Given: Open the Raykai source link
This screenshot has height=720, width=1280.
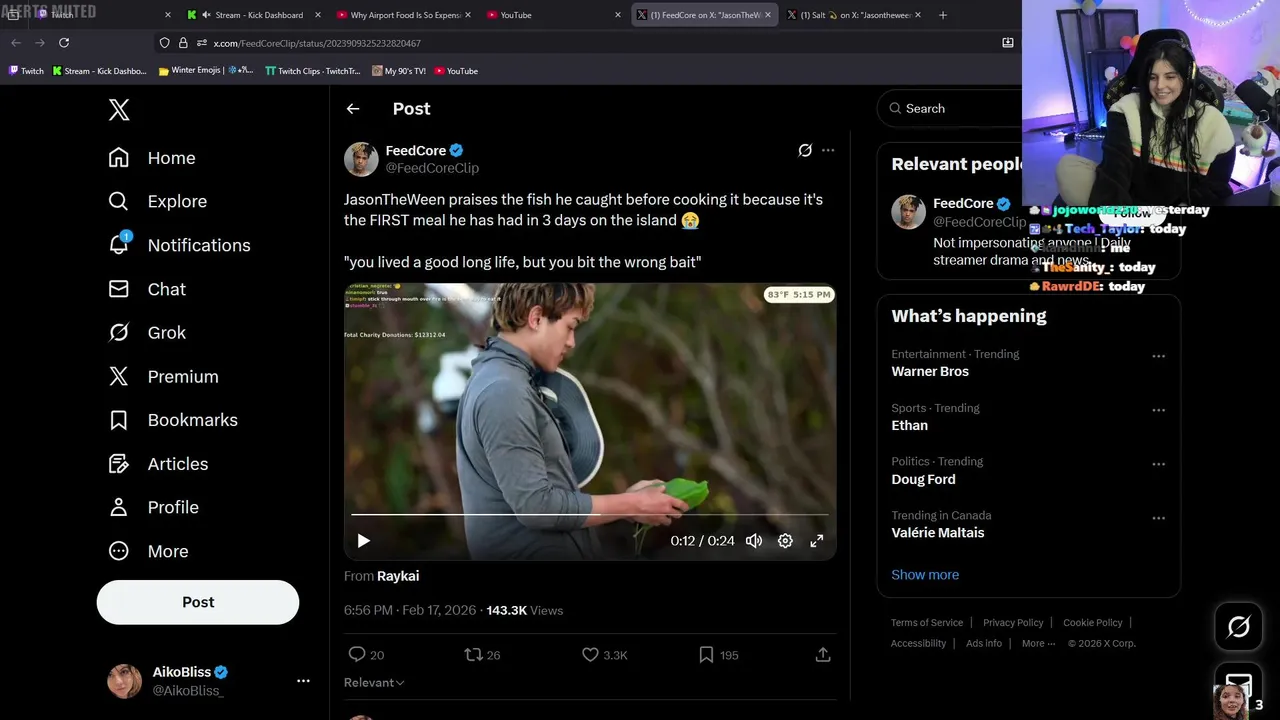Looking at the screenshot, I should pyautogui.click(x=398, y=576).
